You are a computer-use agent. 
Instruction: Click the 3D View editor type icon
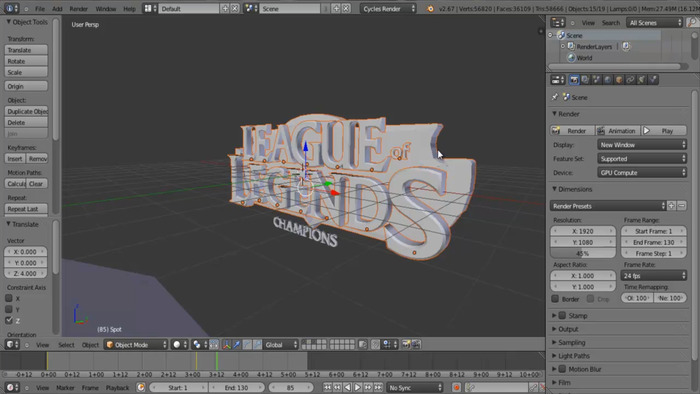12,344
